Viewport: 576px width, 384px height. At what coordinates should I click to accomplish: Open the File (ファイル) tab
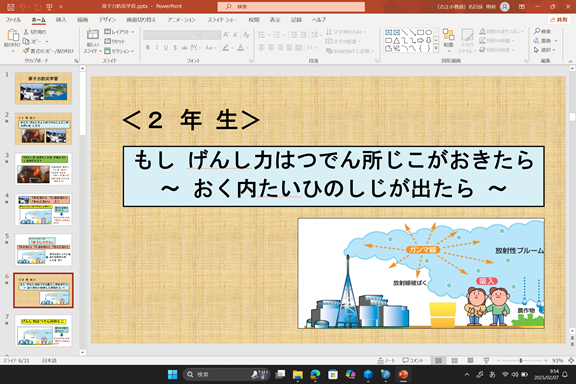(13, 19)
